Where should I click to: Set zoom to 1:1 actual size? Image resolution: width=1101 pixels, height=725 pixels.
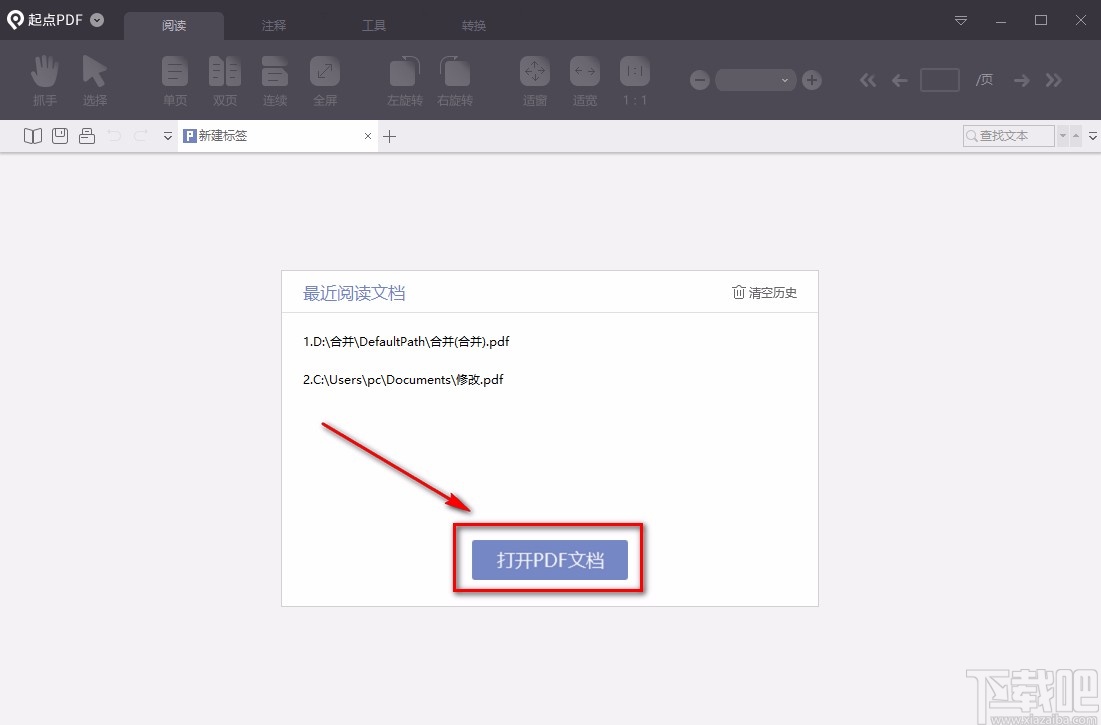click(x=634, y=80)
